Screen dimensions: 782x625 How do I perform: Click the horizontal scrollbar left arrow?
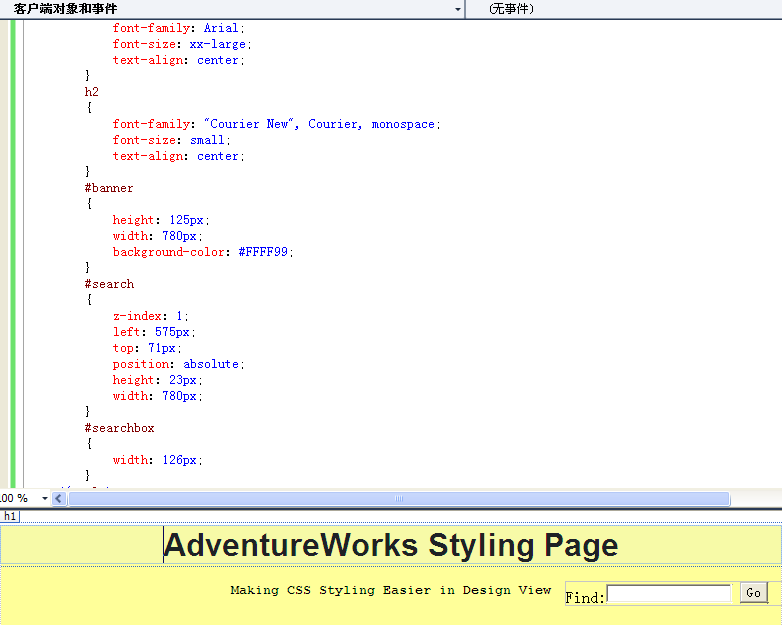click(x=59, y=498)
